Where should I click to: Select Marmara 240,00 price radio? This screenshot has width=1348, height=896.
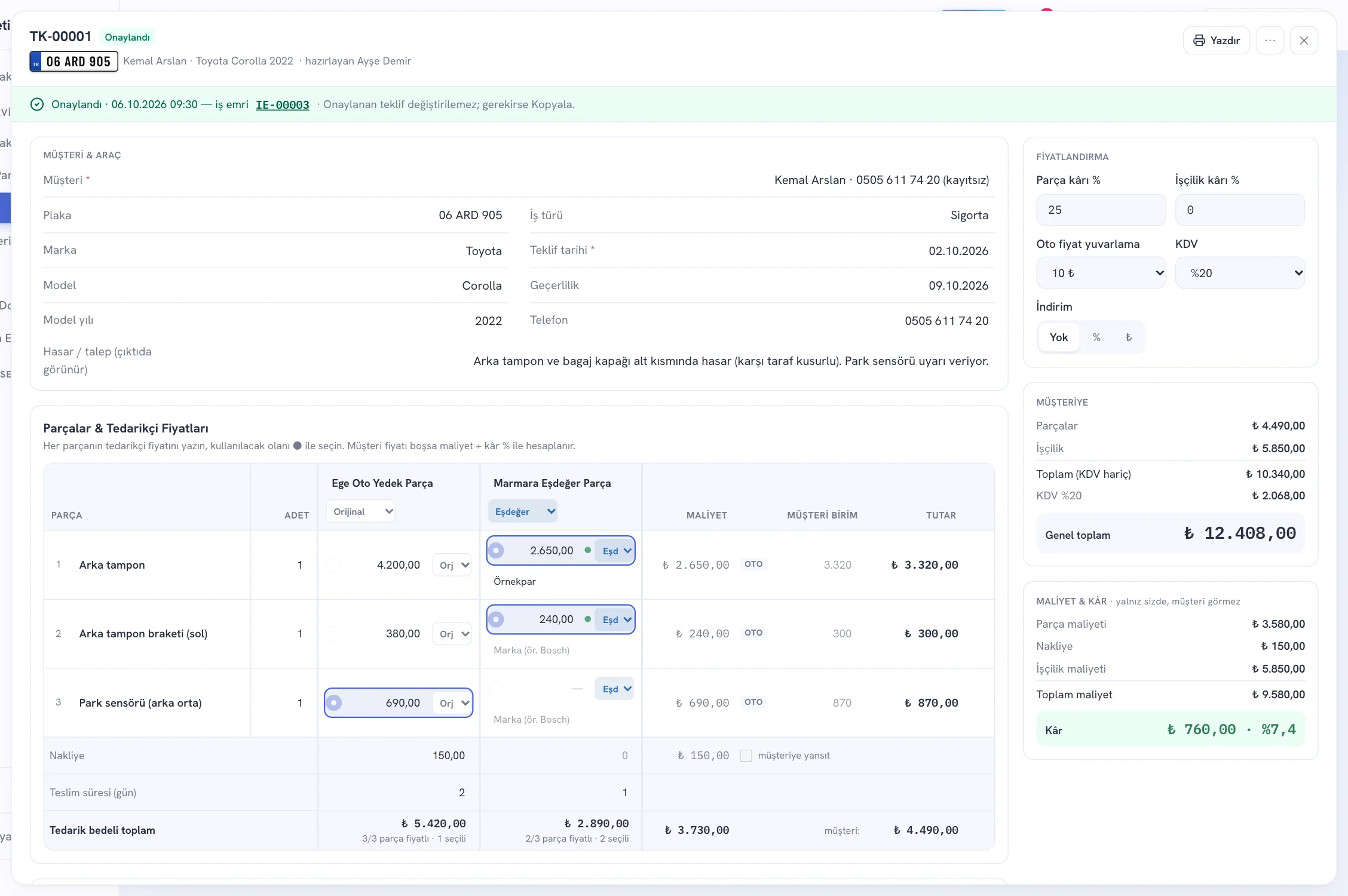pos(496,619)
